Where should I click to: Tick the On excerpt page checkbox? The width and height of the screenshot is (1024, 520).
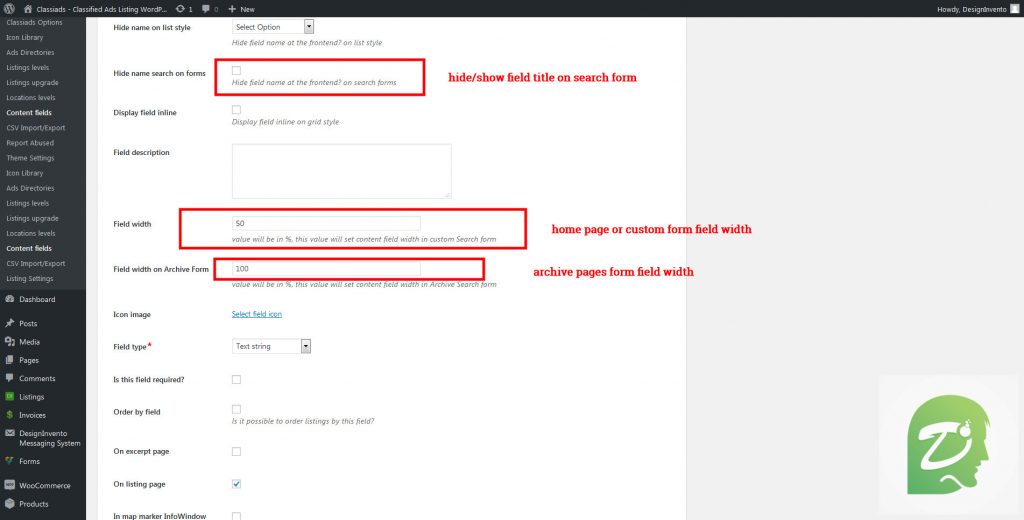(236, 451)
